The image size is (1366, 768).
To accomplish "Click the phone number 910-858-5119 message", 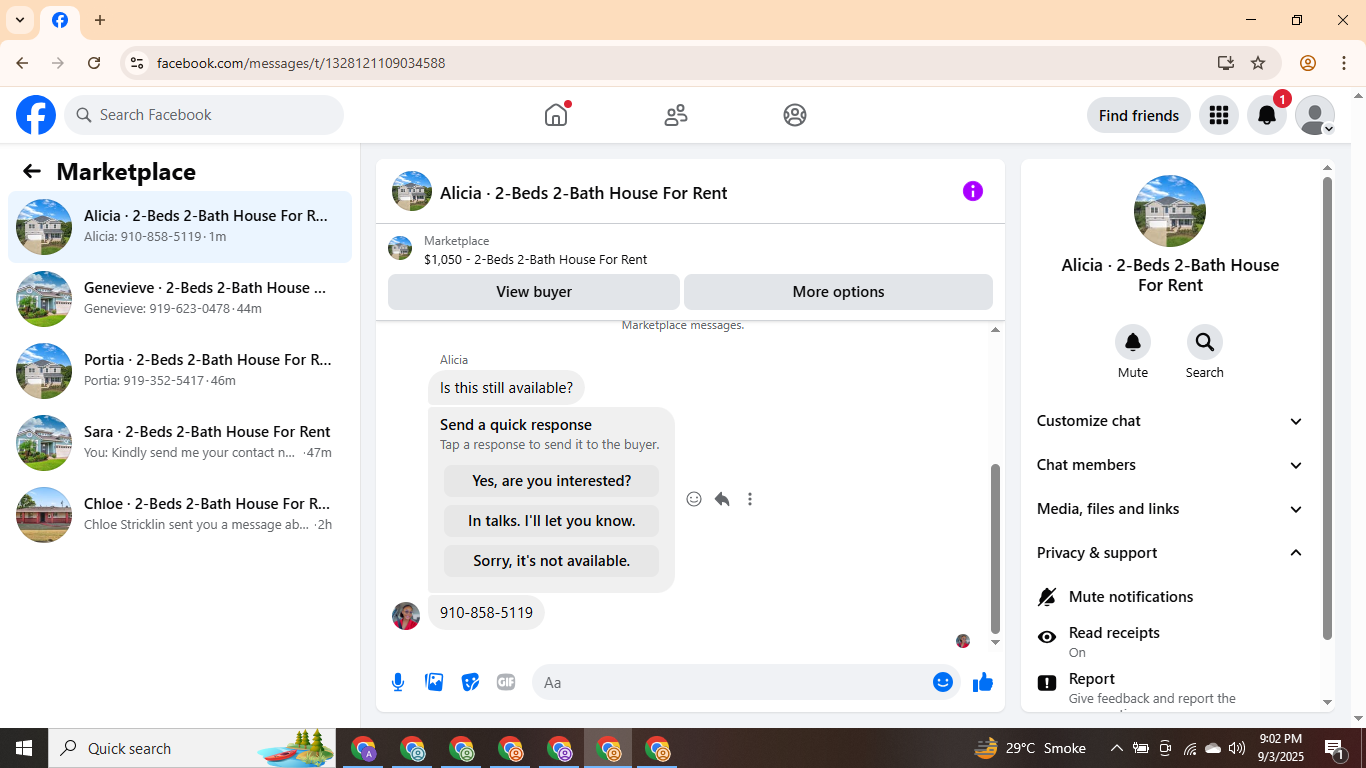I will tap(486, 613).
